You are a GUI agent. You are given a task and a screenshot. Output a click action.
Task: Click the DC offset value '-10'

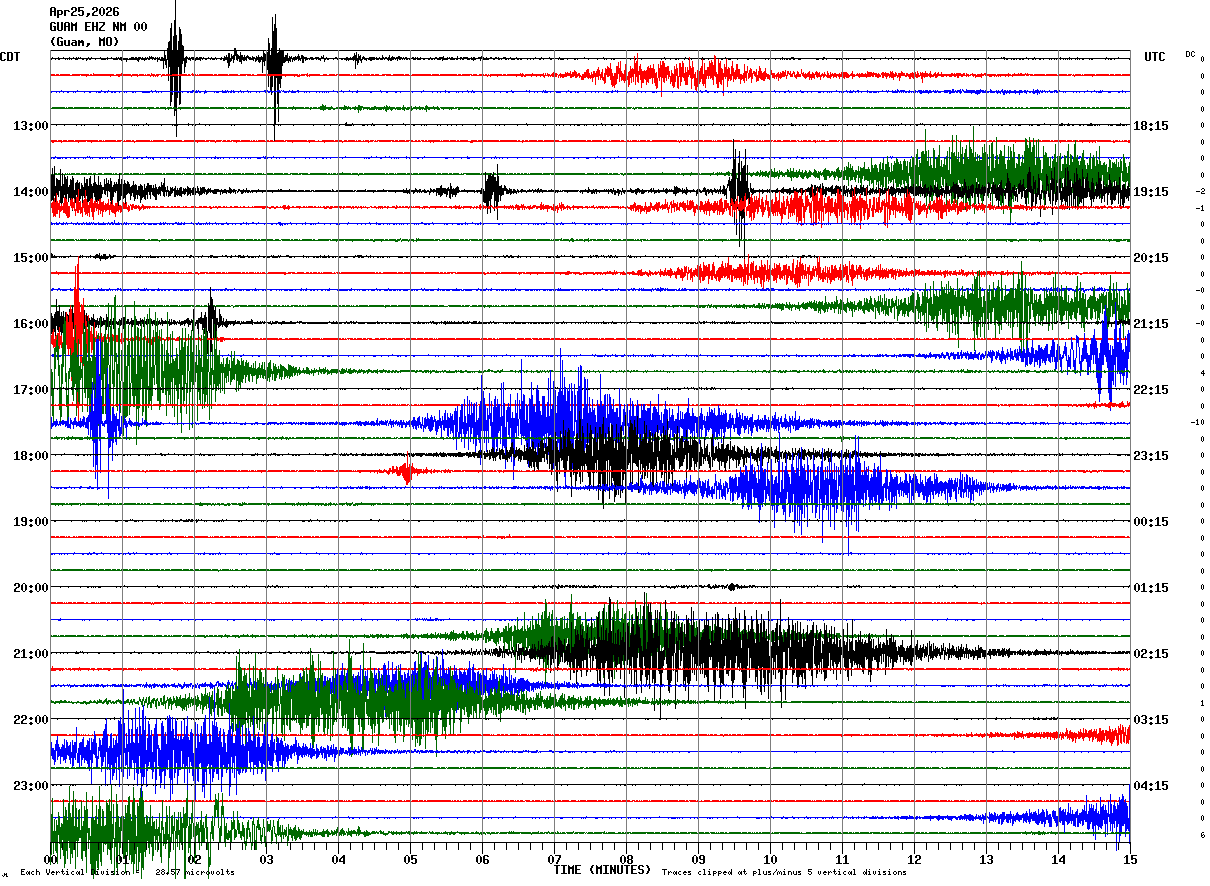click(x=1197, y=422)
